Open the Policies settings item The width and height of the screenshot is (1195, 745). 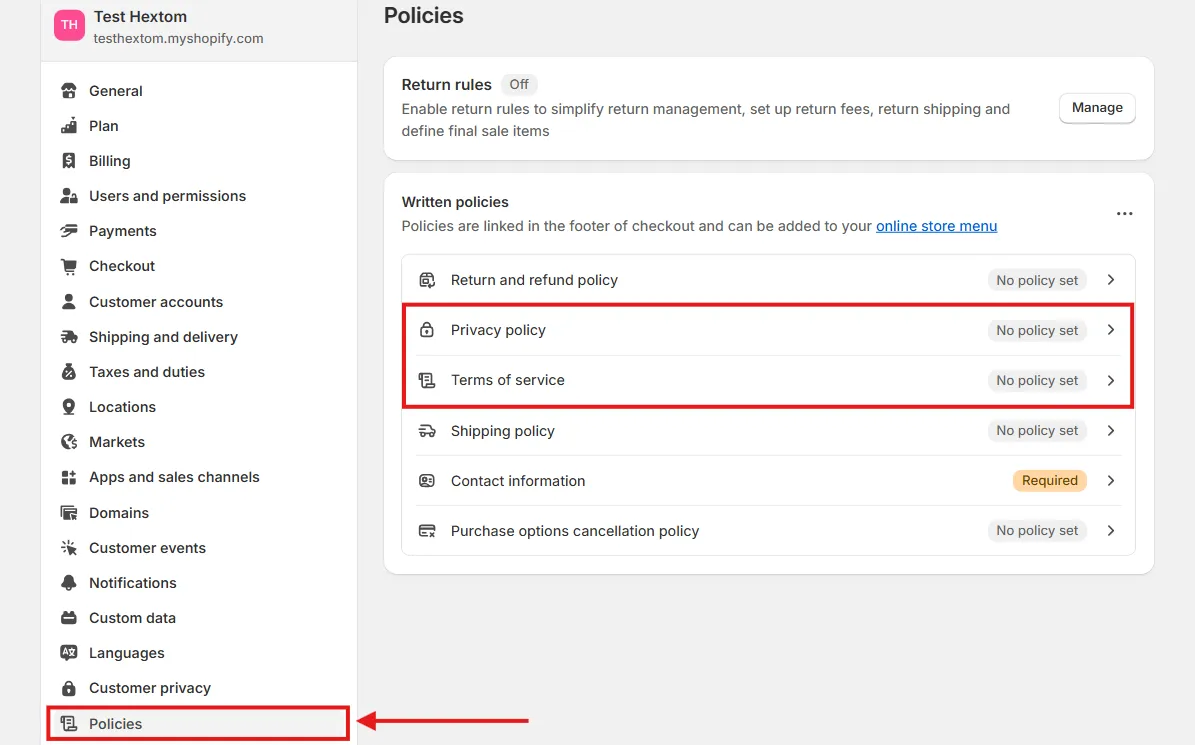point(198,724)
